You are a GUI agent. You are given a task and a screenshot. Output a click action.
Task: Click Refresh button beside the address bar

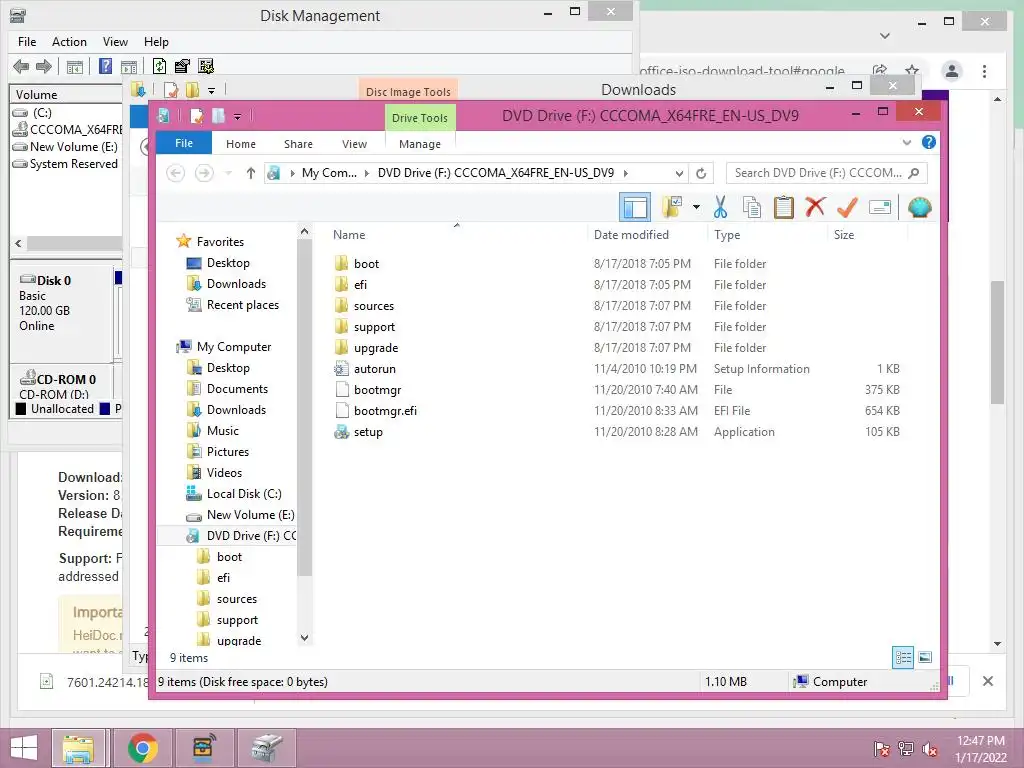pyautogui.click(x=701, y=173)
